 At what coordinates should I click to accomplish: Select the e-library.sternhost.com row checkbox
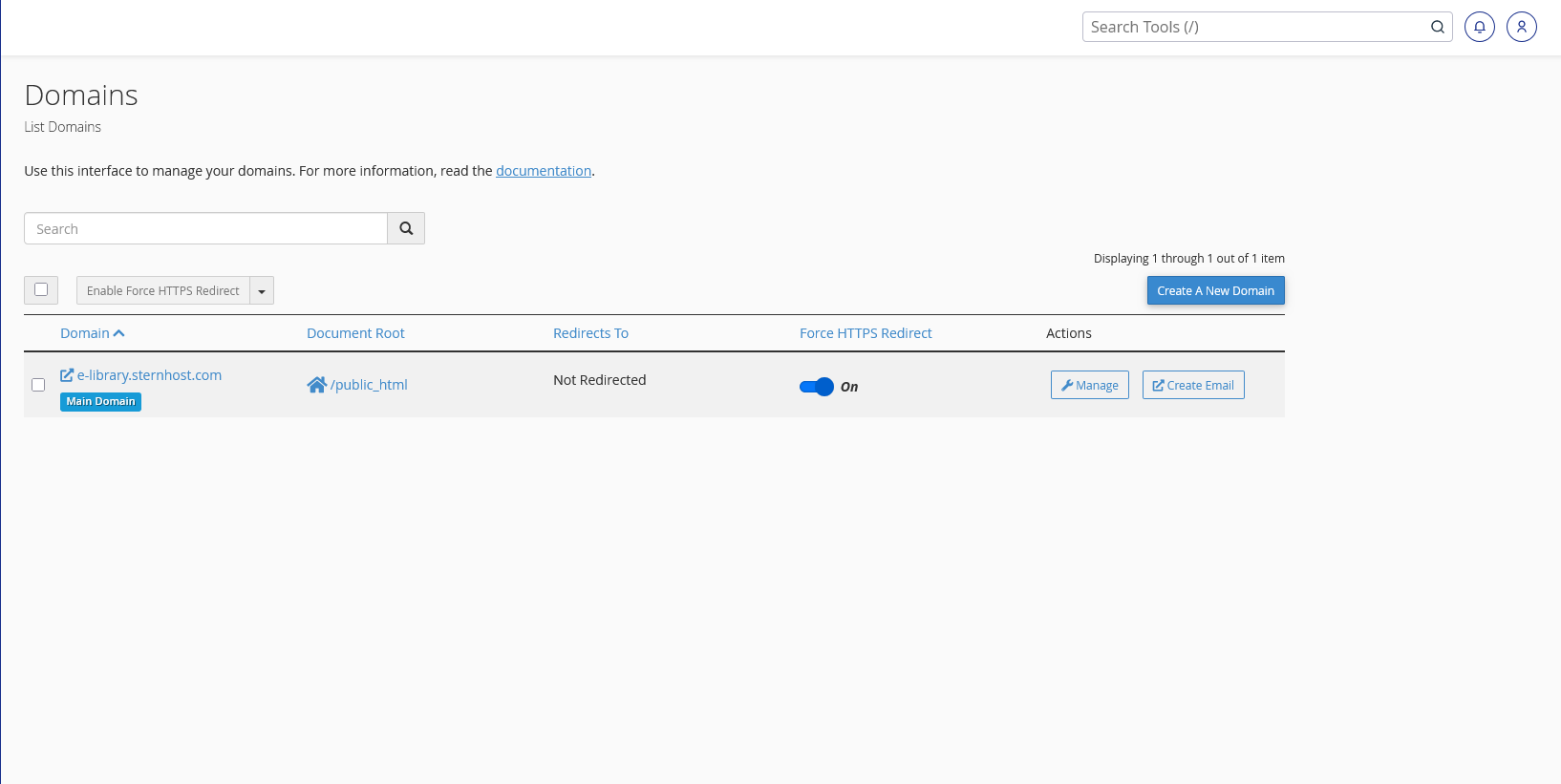38,385
